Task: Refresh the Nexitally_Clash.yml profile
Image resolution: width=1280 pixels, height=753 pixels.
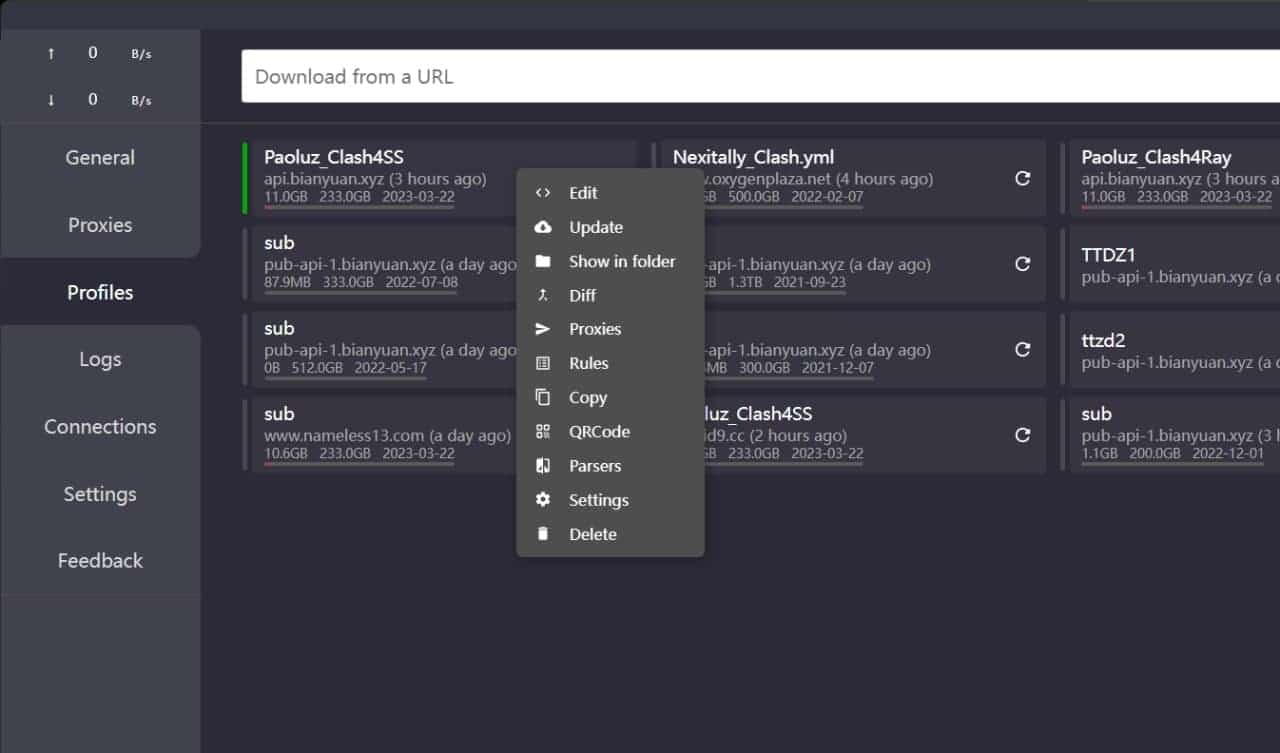Action: (1022, 178)
